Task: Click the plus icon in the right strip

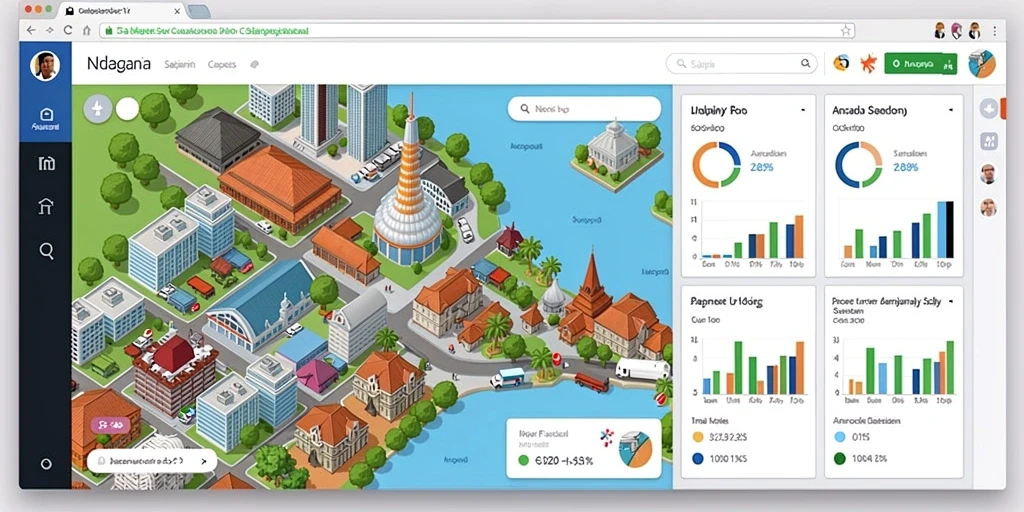Action: [989, 108]
